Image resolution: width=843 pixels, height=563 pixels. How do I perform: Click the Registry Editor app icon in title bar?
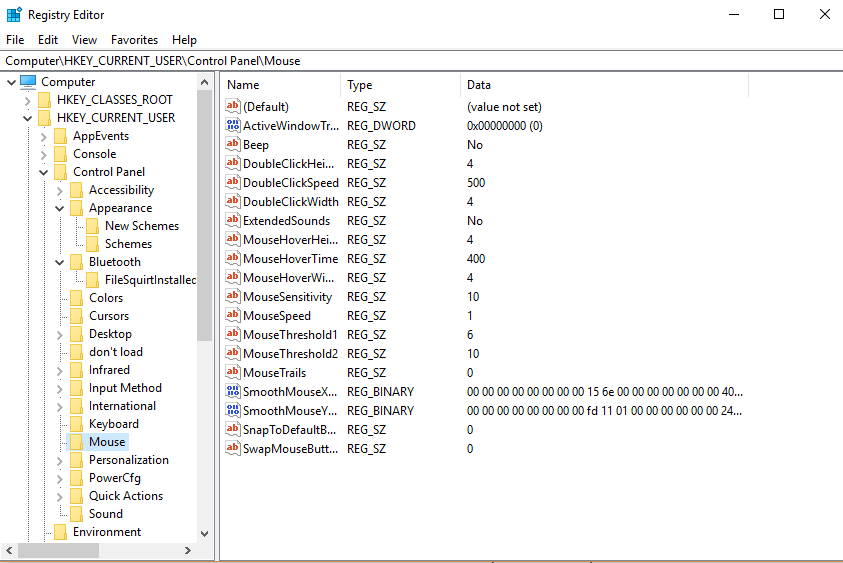tap(14, 15)
